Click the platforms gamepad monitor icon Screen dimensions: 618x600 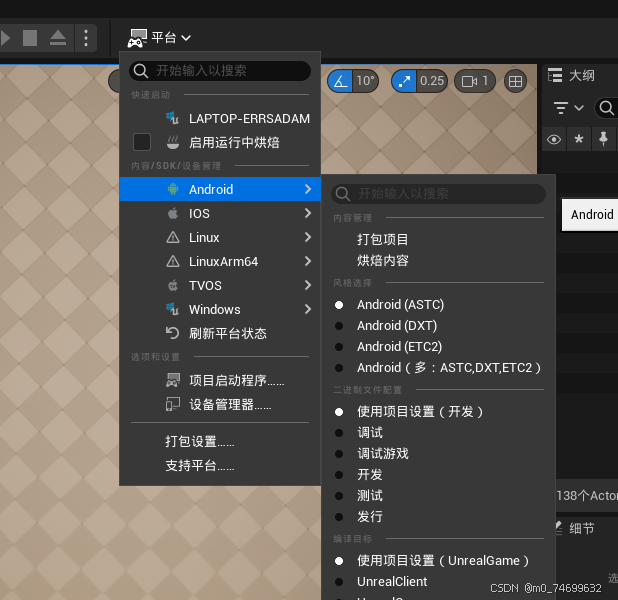point(138,38)
